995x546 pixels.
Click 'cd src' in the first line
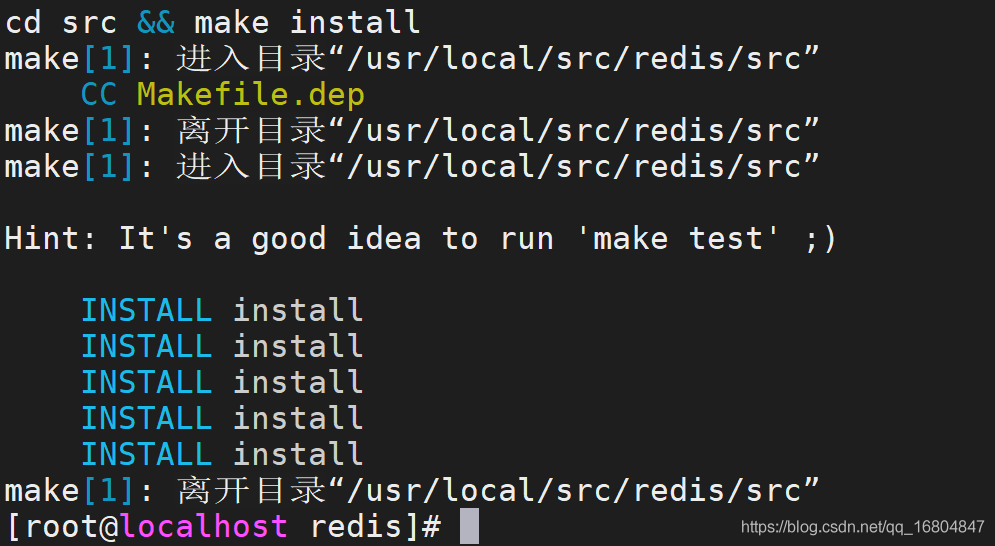(x=61, y=22)
